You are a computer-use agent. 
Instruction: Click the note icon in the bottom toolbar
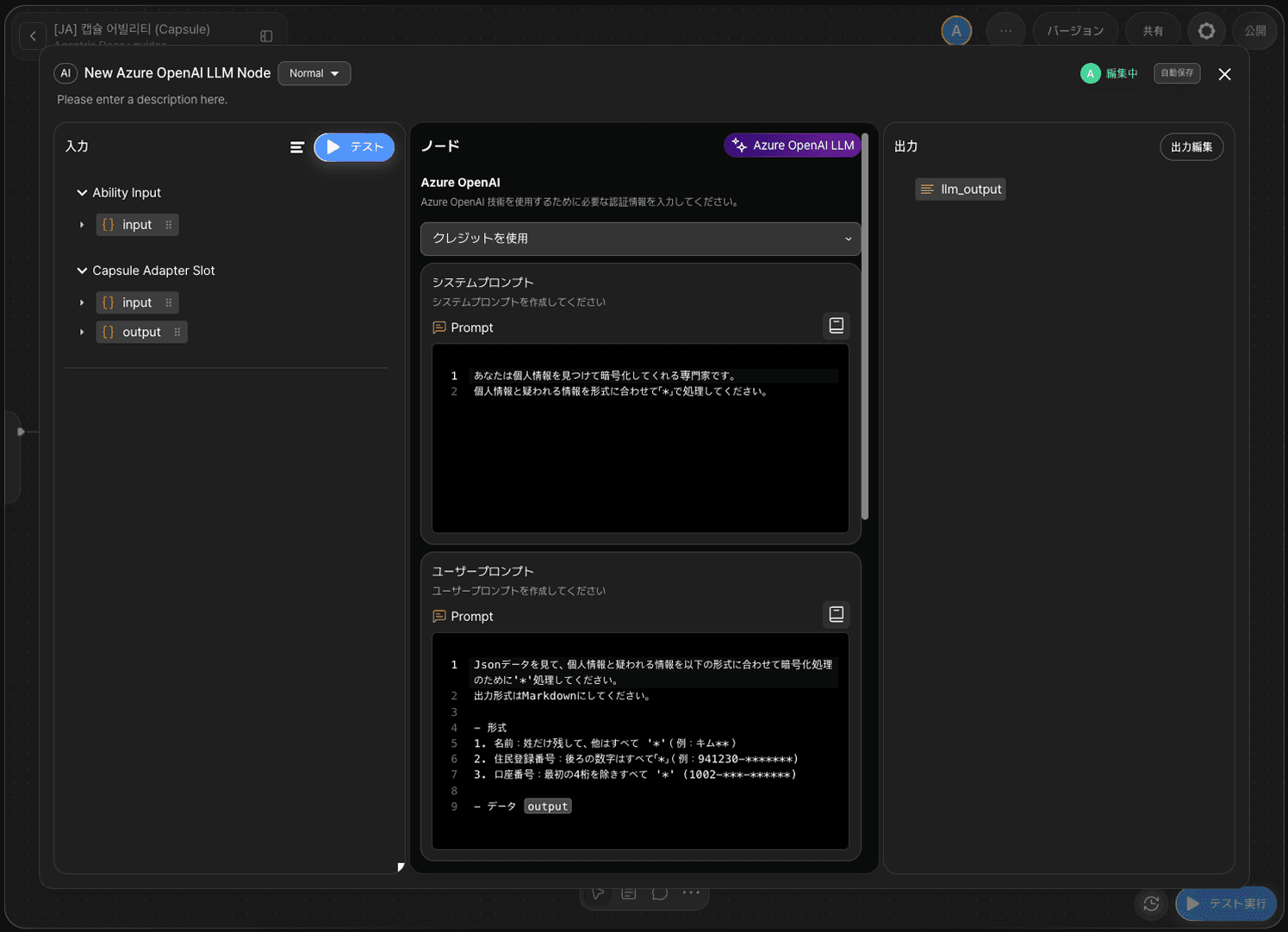pyautogui.click(x=629, y=893)
